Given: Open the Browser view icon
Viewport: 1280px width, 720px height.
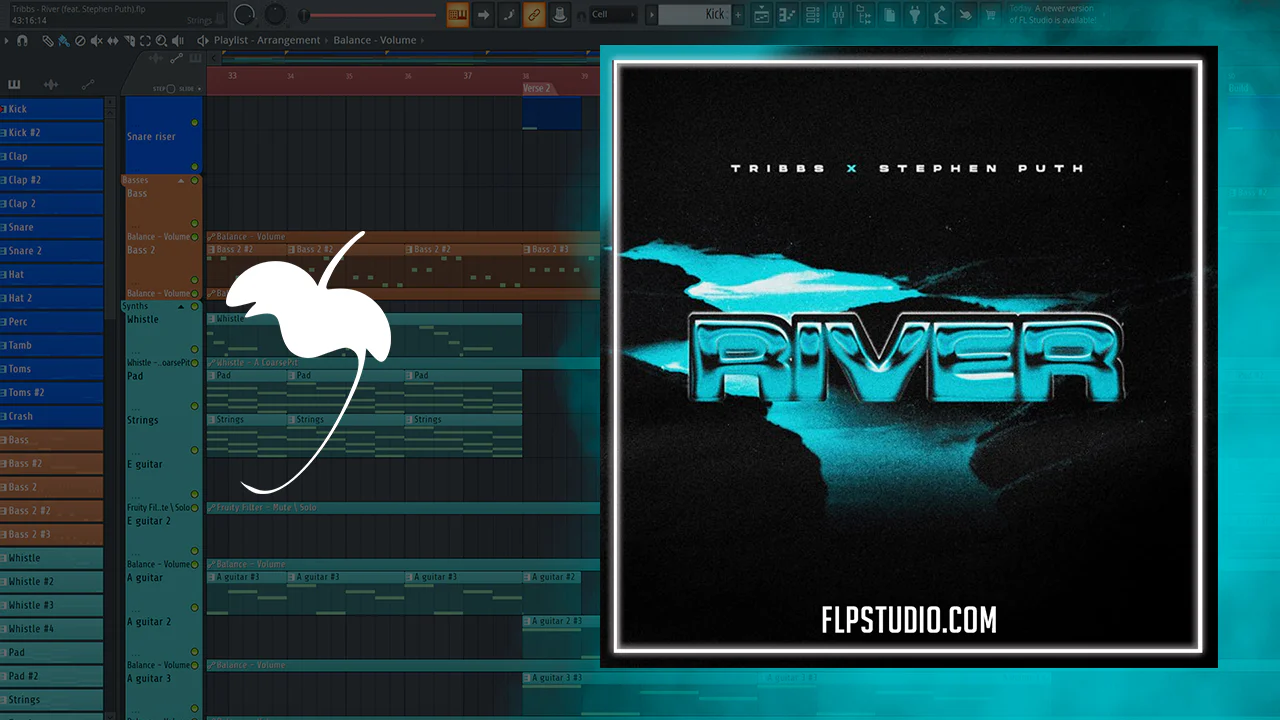Looking at the screenshot, I should [x=864, y=14].
